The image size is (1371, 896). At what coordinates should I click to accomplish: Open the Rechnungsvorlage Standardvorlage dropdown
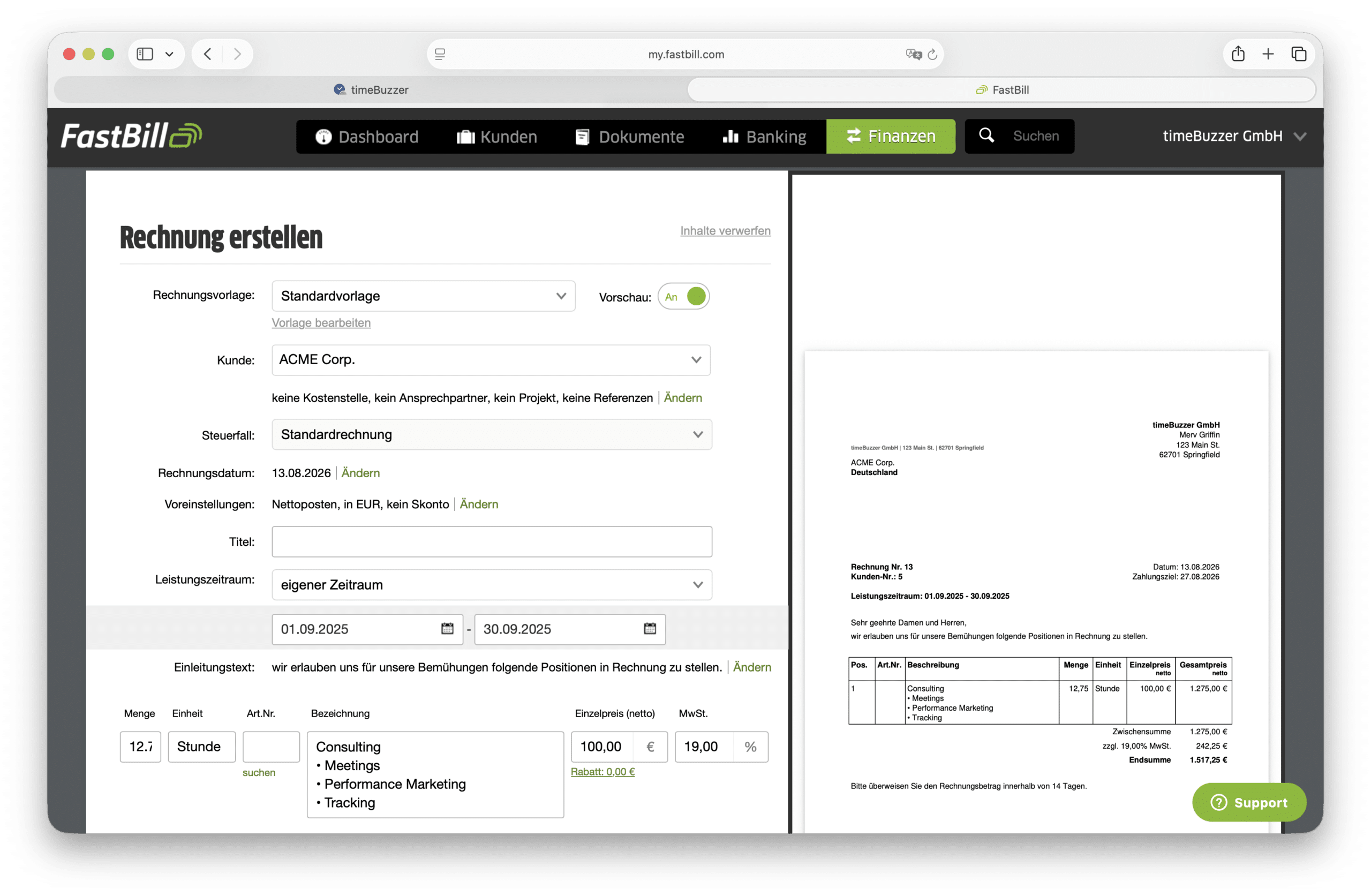coord(424,296)
